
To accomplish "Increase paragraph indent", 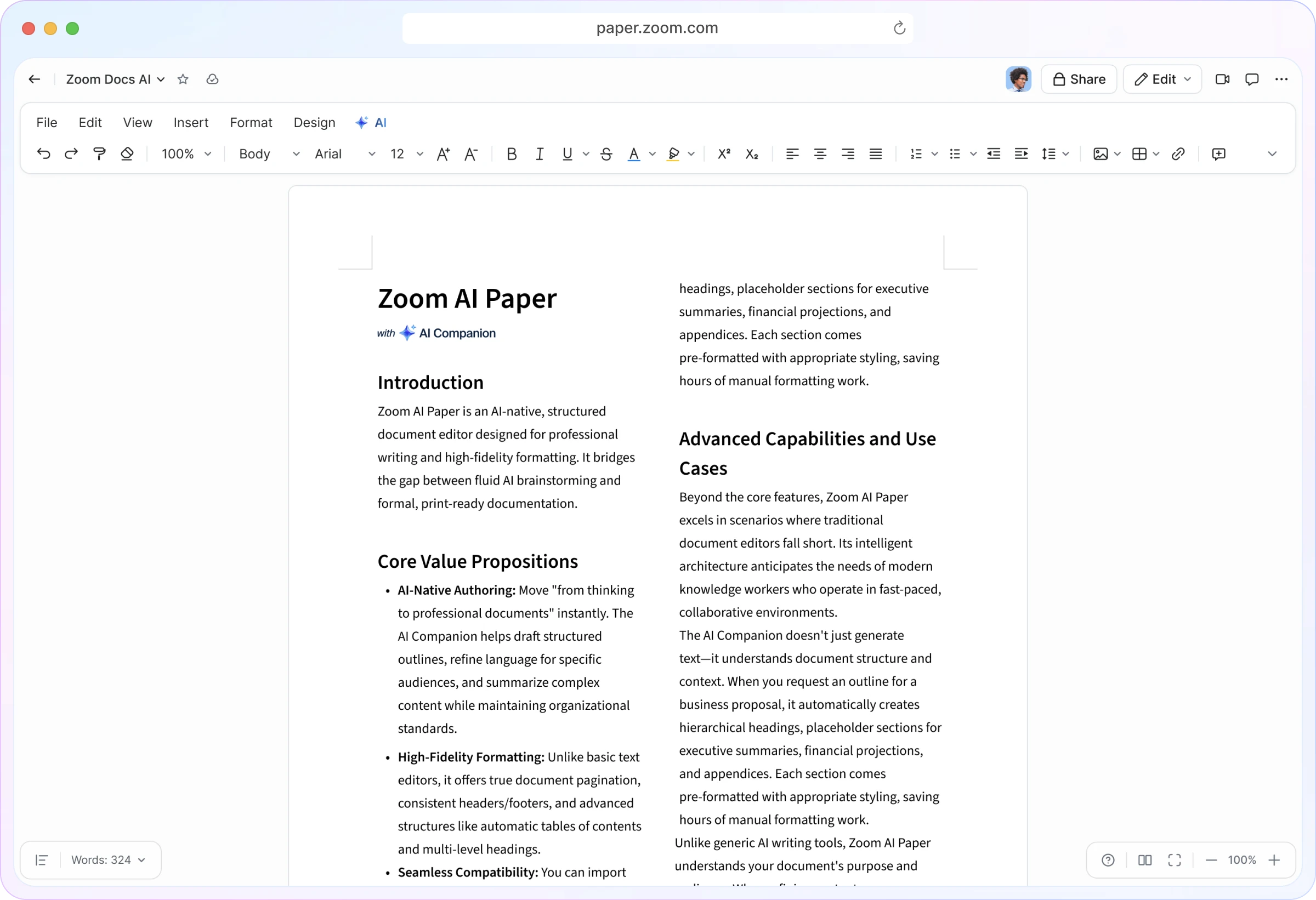I will pyautogui.click(x=1022, y=154).
